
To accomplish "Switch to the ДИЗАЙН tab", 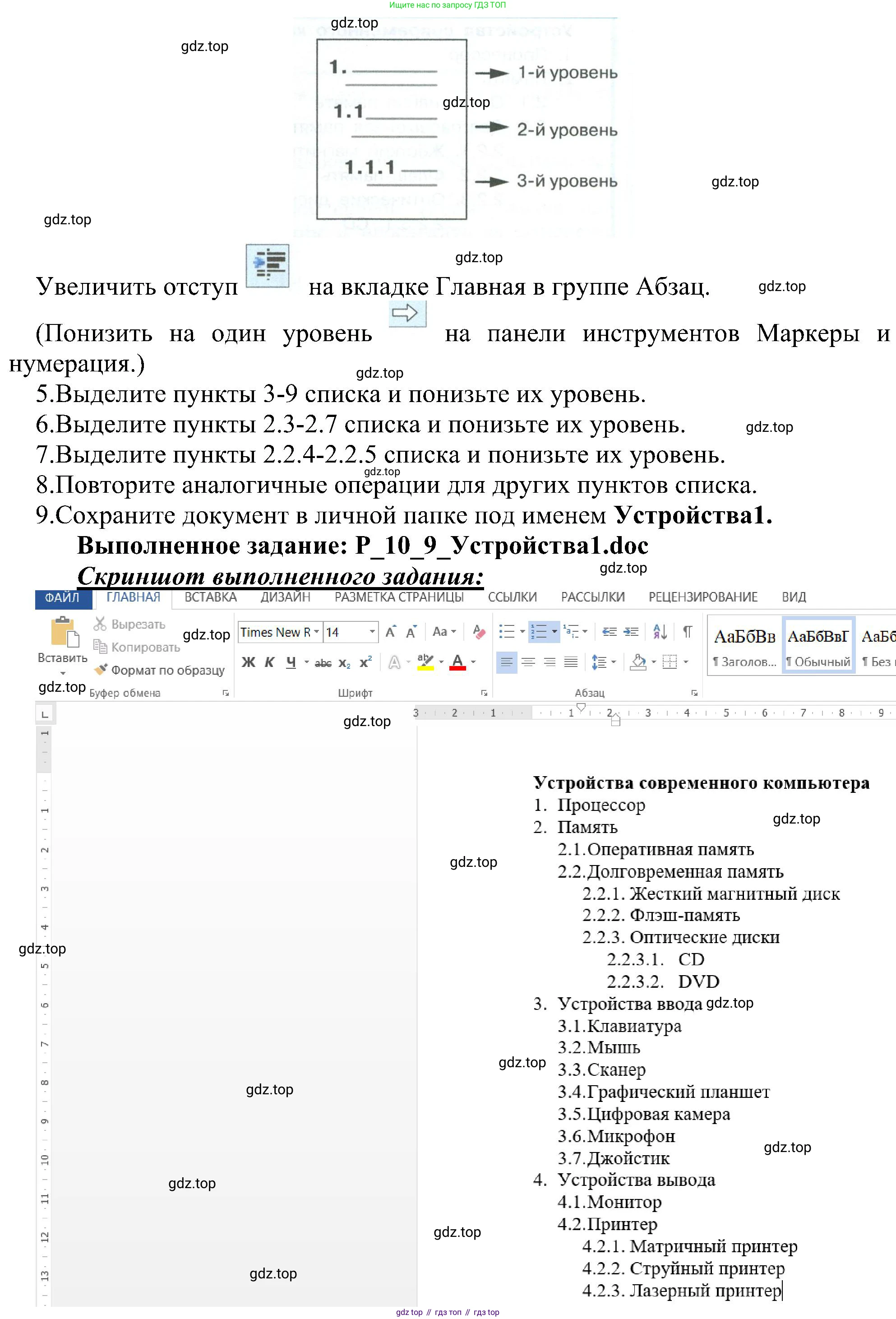I will pos(286,597).
